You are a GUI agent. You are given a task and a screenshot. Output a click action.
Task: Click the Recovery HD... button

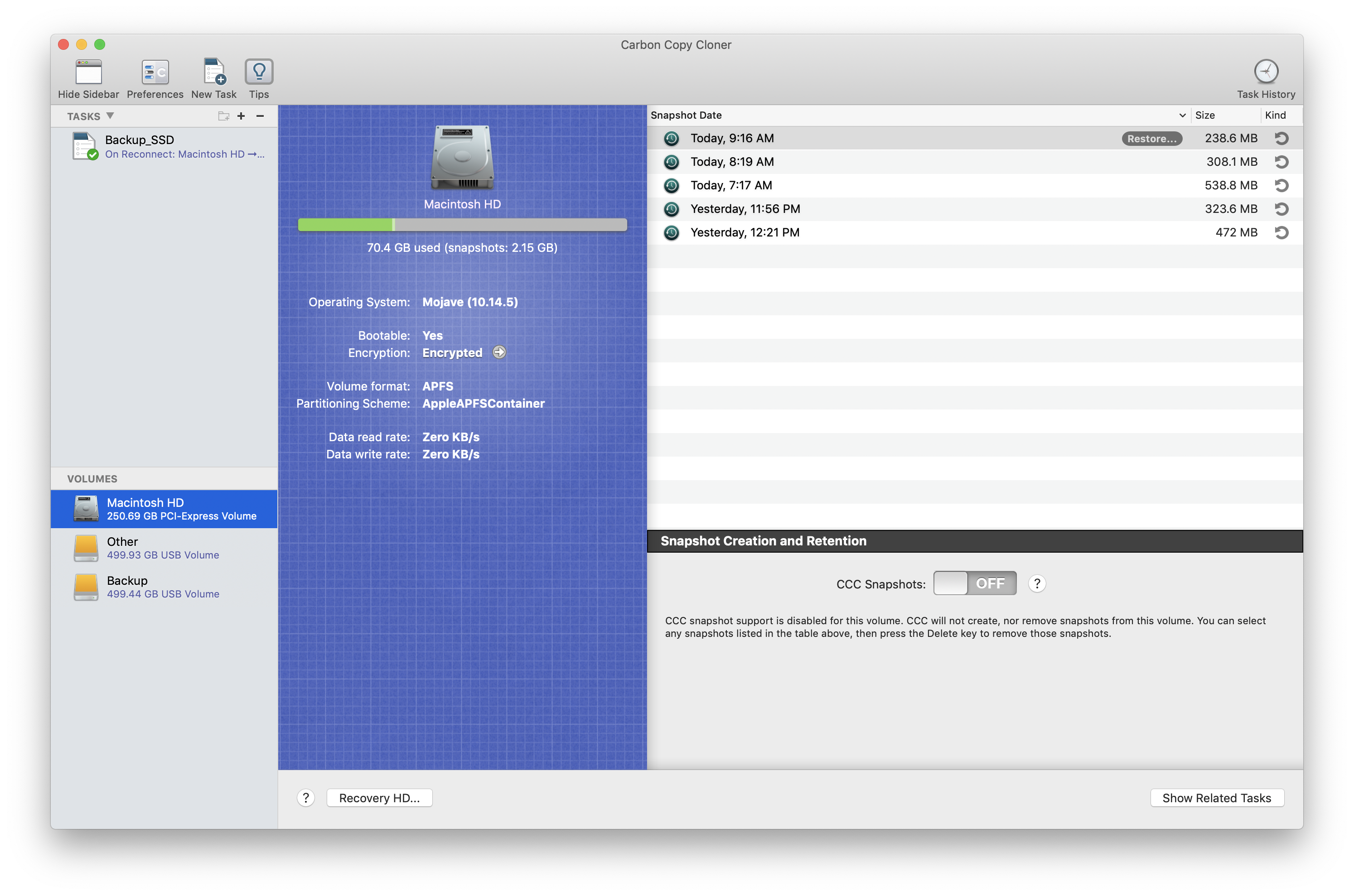click(379, 798)
